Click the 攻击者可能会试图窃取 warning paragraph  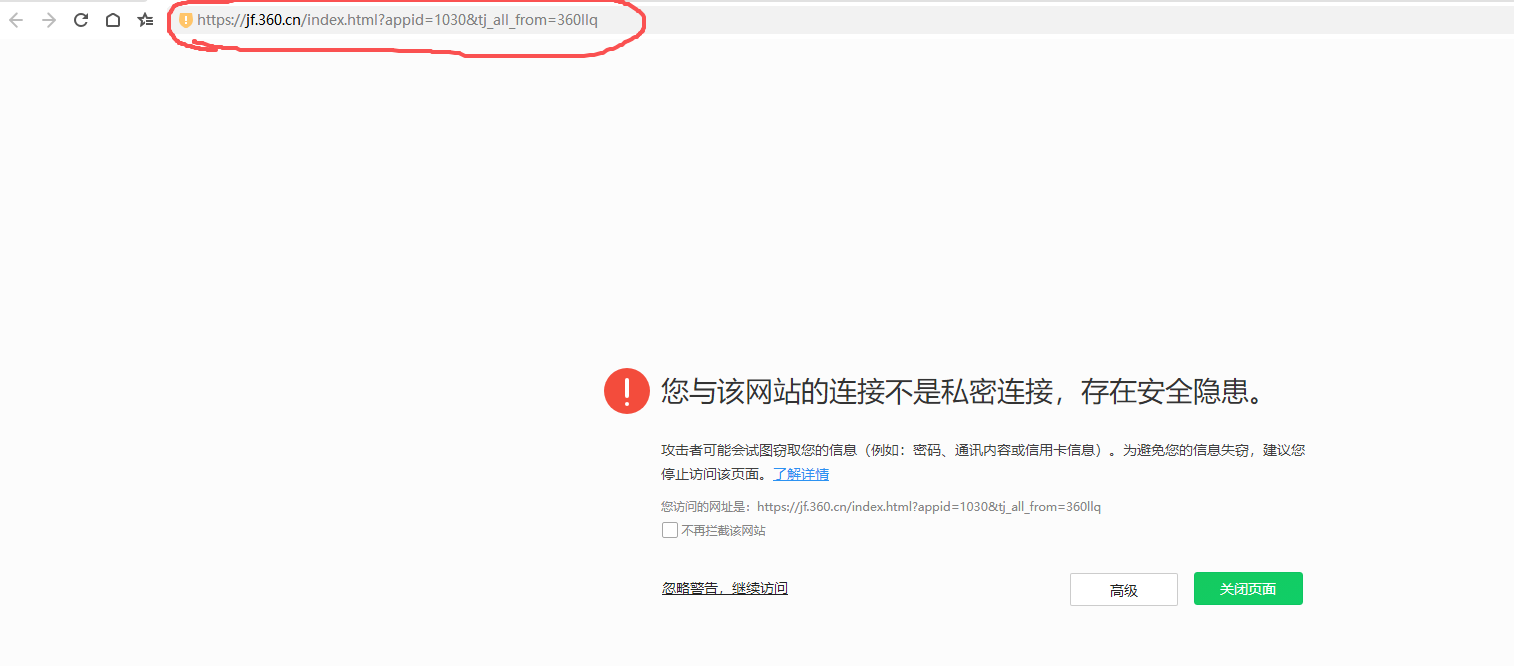pyautogui.click(x=983, y=462)
